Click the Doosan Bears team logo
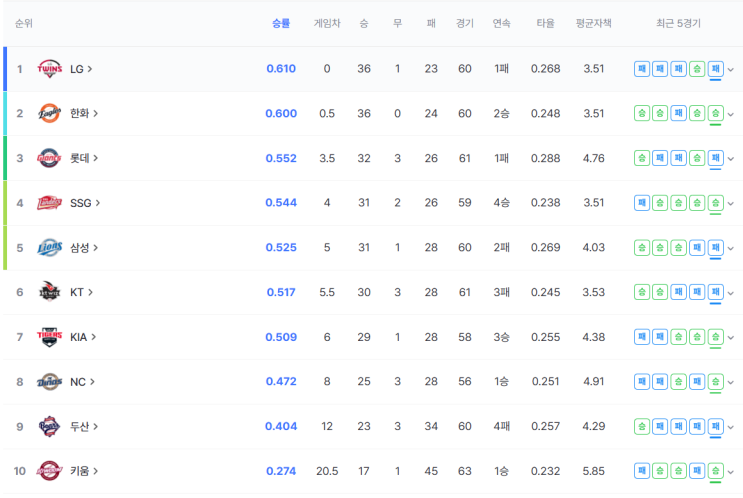 click(49, 426)
